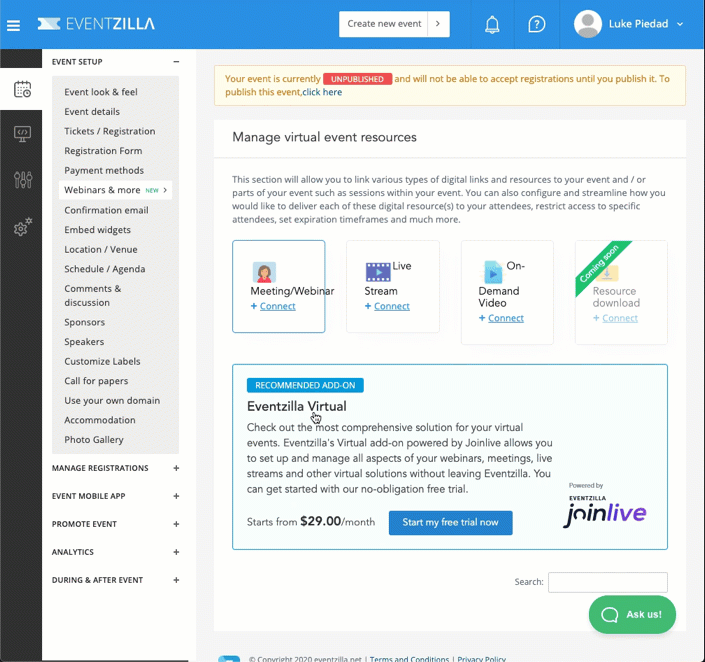Select Webinars & more item
This screenshot has width=705, height=662.
pos(116,190)
